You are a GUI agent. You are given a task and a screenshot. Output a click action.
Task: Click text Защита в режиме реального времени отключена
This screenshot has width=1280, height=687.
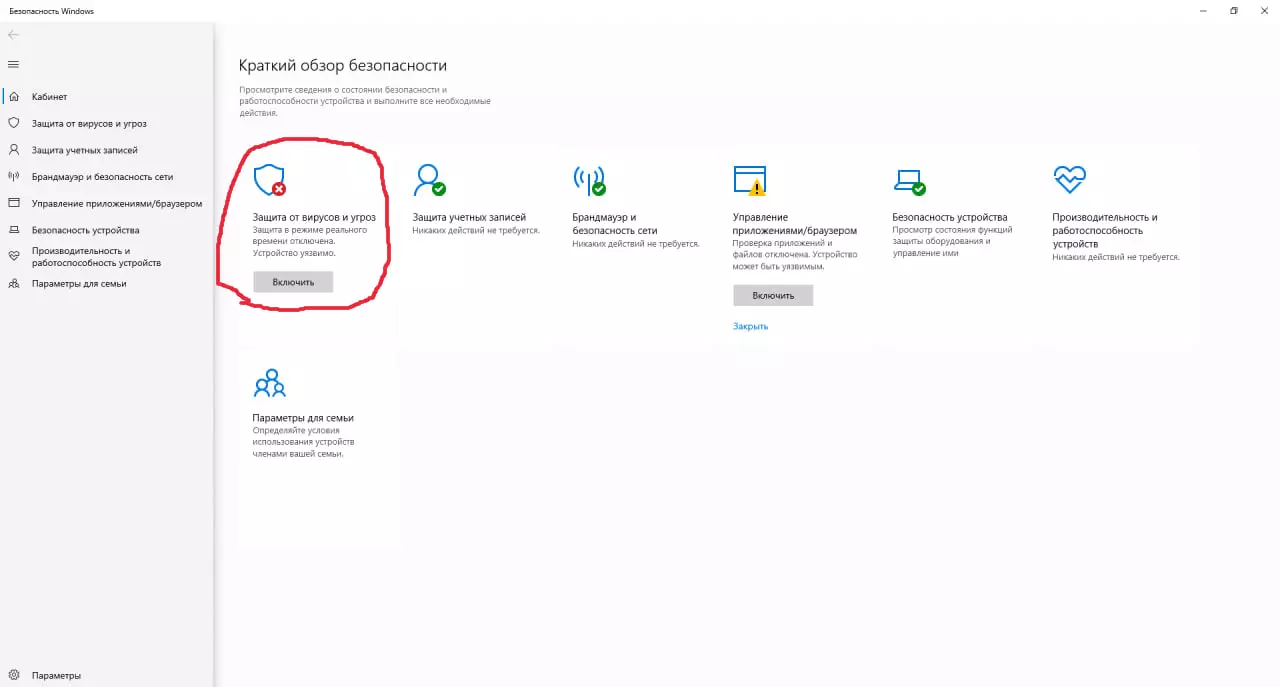[310, 235]
